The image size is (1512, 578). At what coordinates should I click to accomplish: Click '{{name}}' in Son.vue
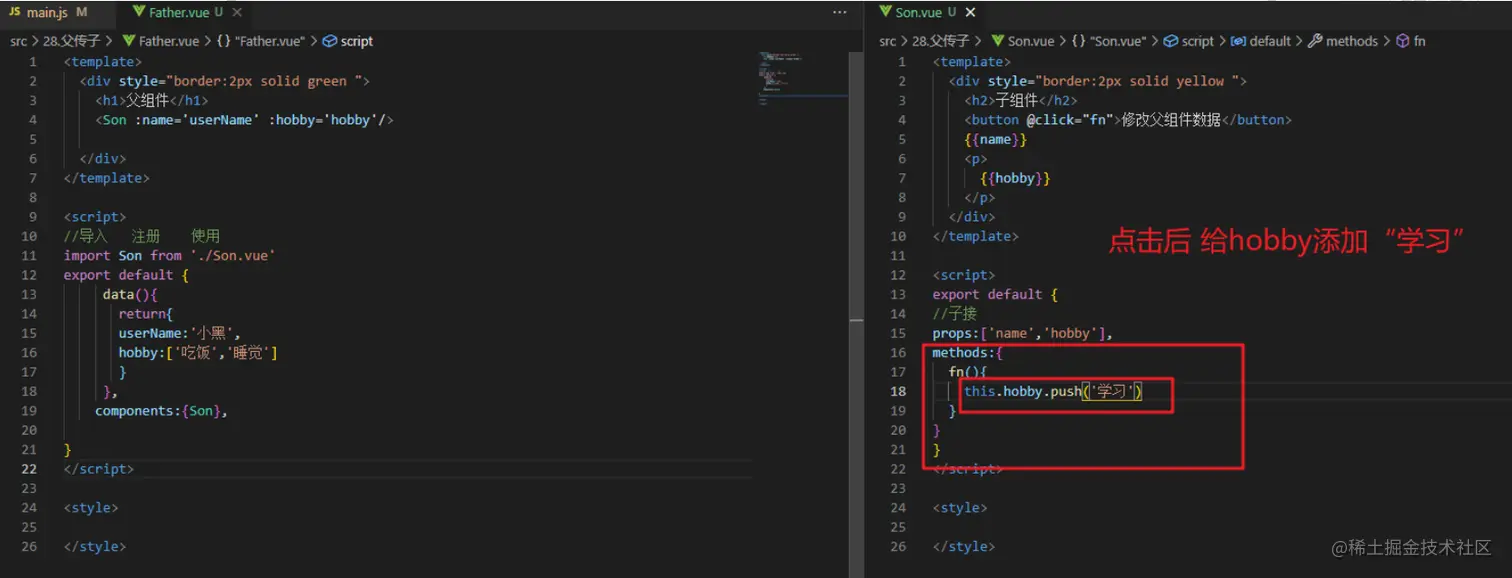point(996,139)
